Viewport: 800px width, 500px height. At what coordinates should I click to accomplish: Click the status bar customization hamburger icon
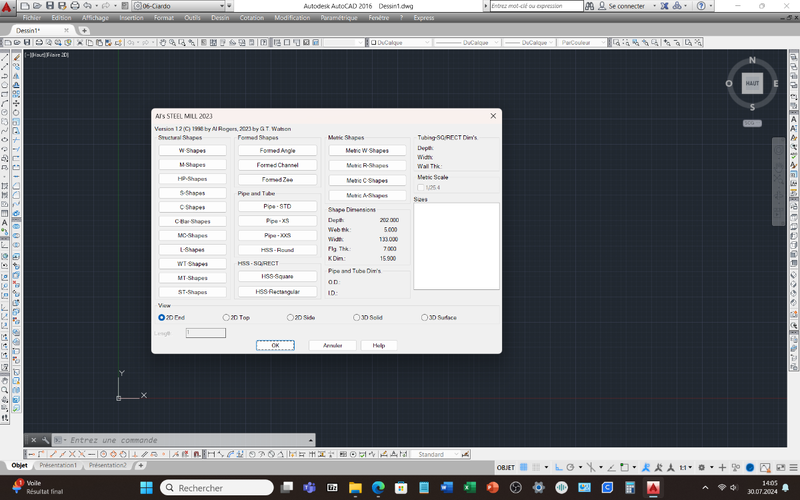793,467
